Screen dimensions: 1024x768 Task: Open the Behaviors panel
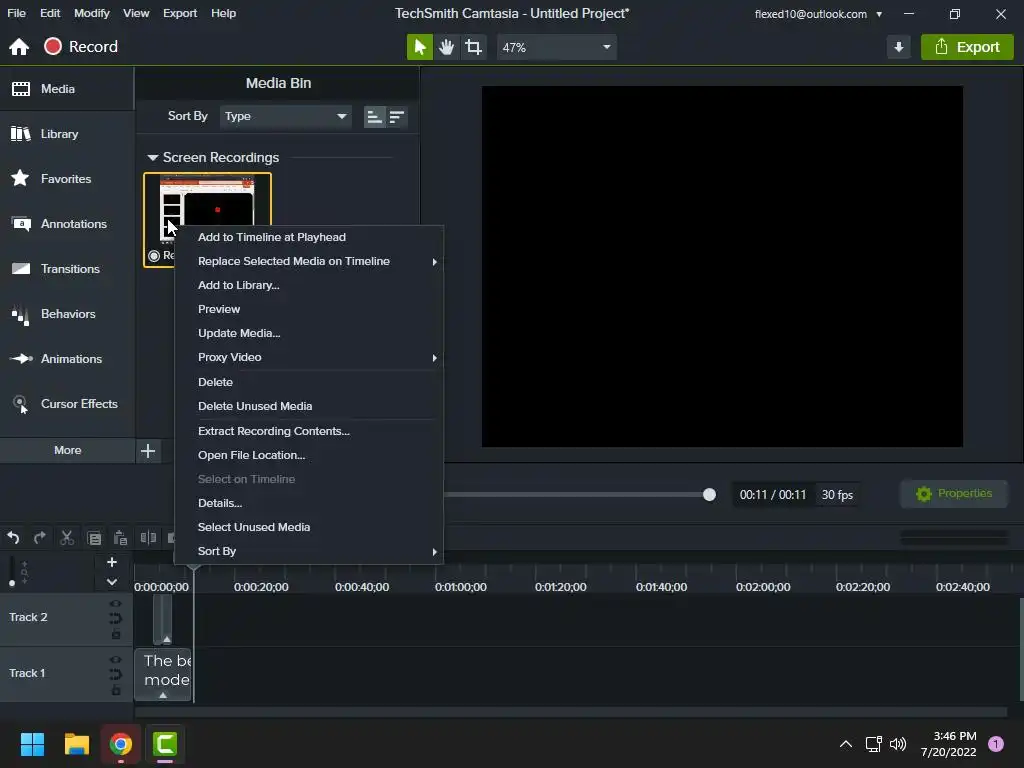click(67, 313)
